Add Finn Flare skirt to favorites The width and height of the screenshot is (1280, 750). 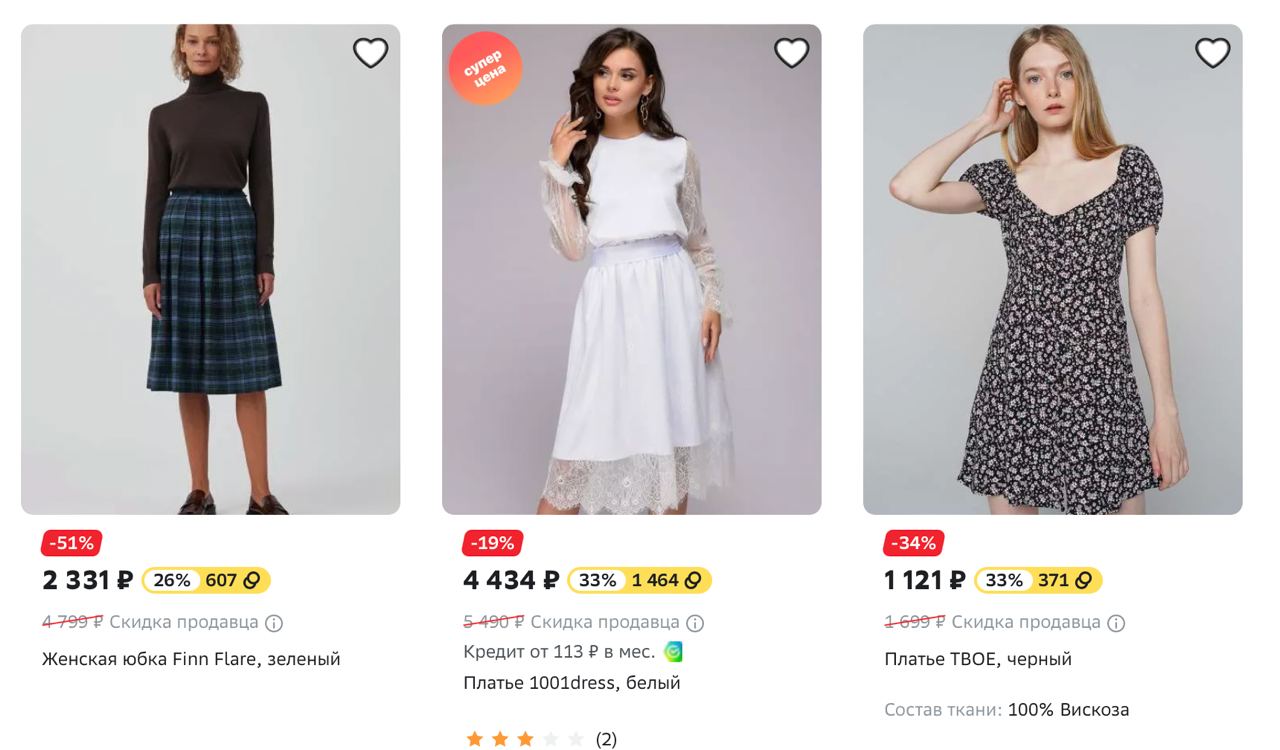pyautogui.click(x=370, y=53)
